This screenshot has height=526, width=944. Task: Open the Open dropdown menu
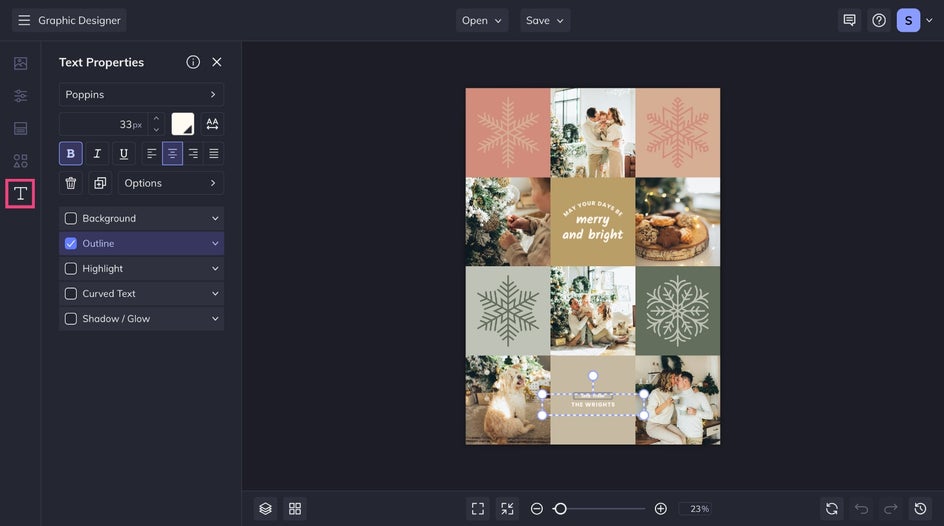(x=482, y=20)
